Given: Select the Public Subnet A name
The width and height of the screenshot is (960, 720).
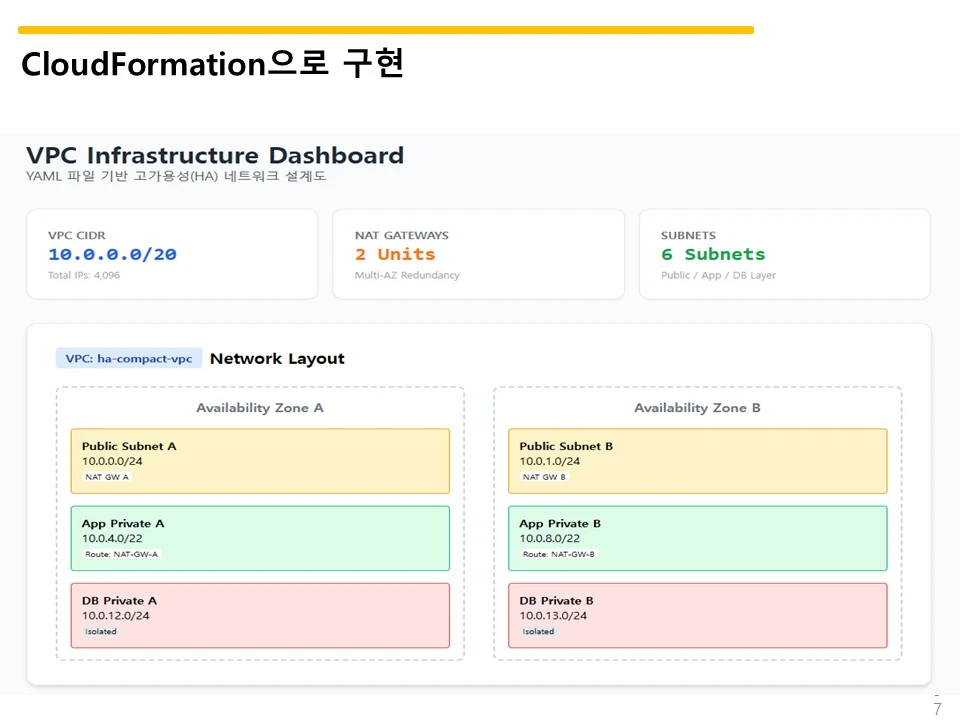Looking at the screenshot, I should pos(129,446).
